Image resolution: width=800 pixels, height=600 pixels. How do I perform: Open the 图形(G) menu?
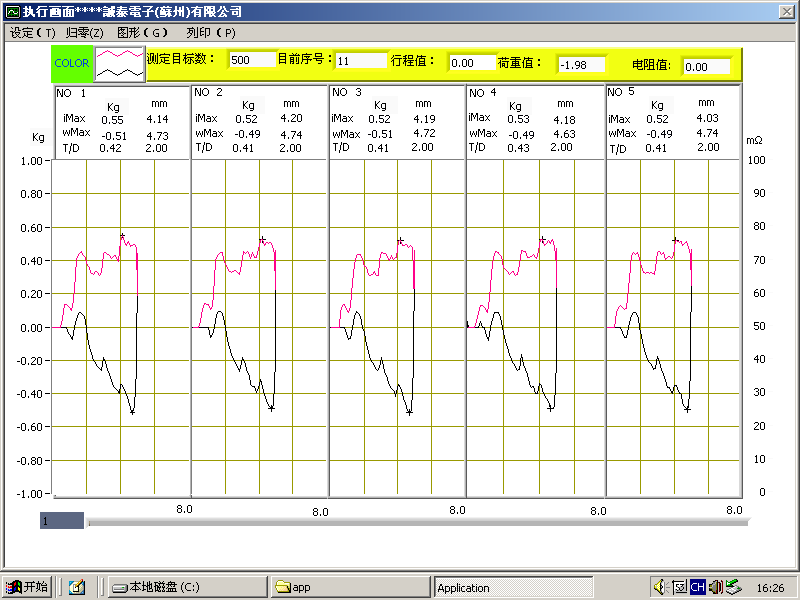point(141,32)
